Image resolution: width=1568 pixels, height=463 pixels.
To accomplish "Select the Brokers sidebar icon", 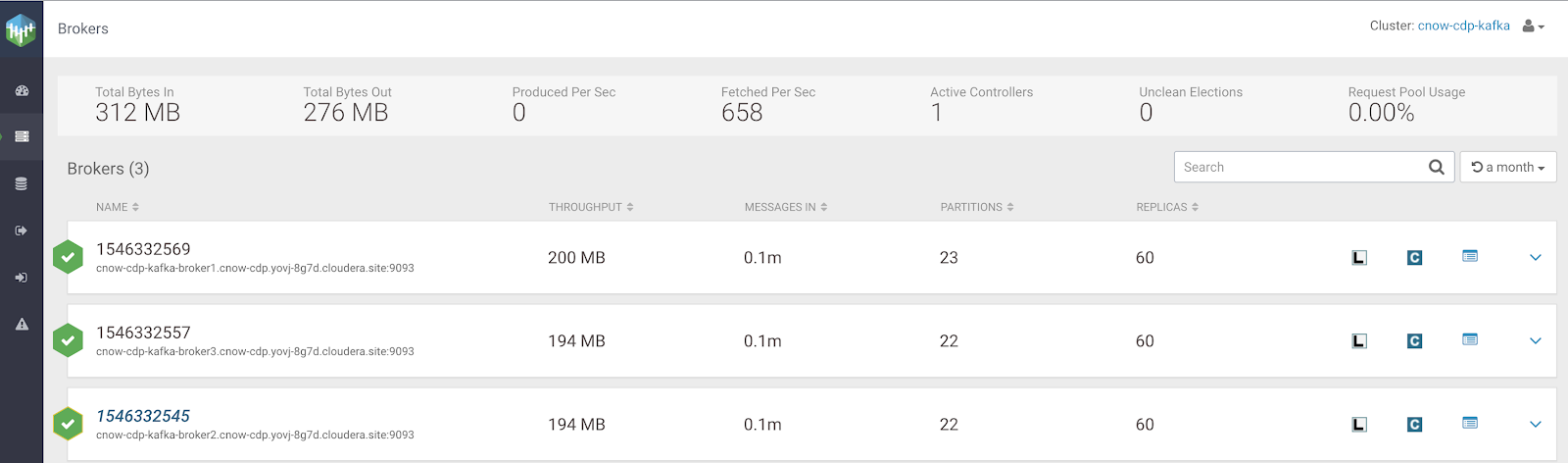I will (x=22, y=136).
